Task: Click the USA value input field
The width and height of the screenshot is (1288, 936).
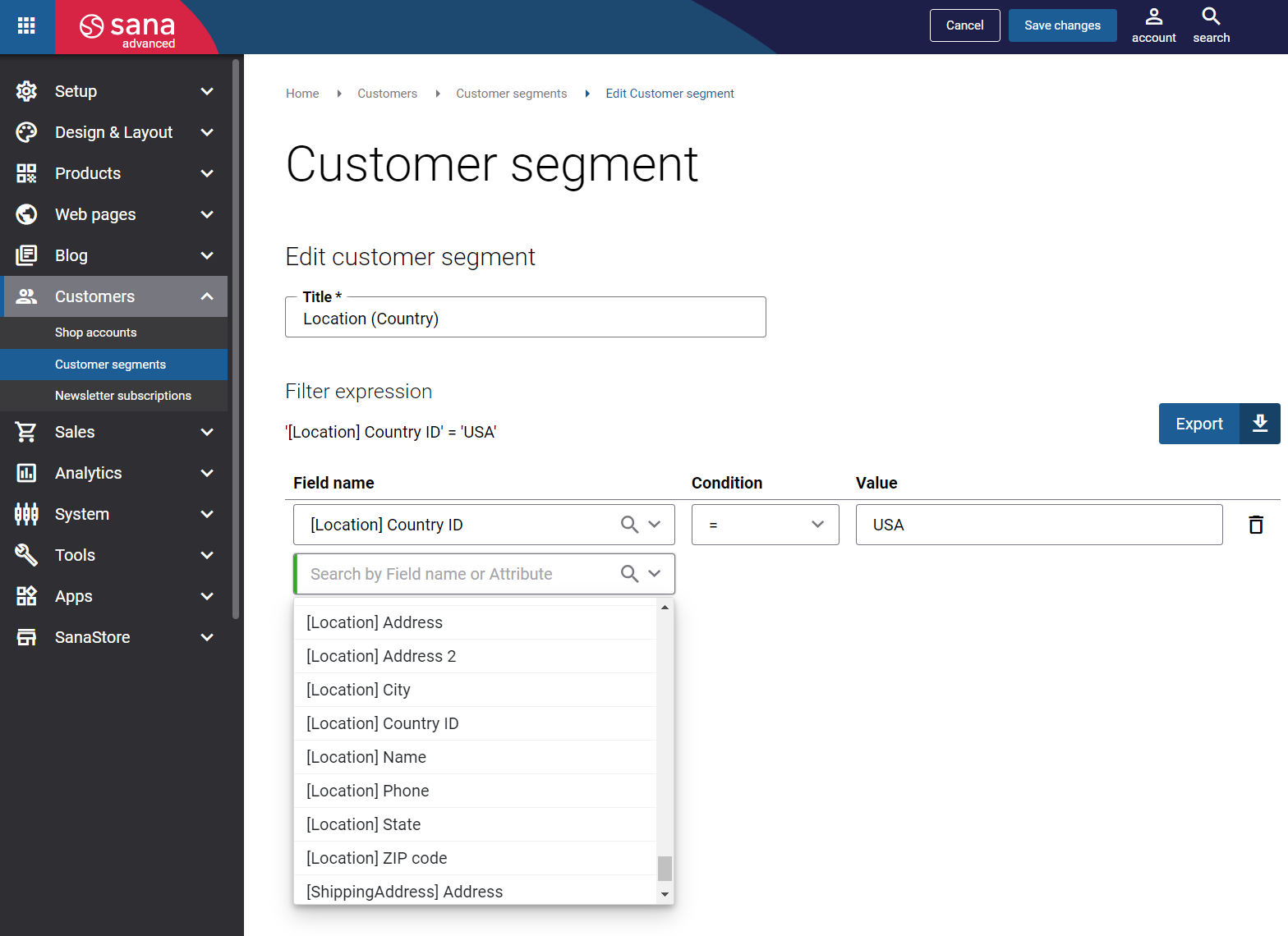Action: pyautogui.click(x=1039, y=525)
